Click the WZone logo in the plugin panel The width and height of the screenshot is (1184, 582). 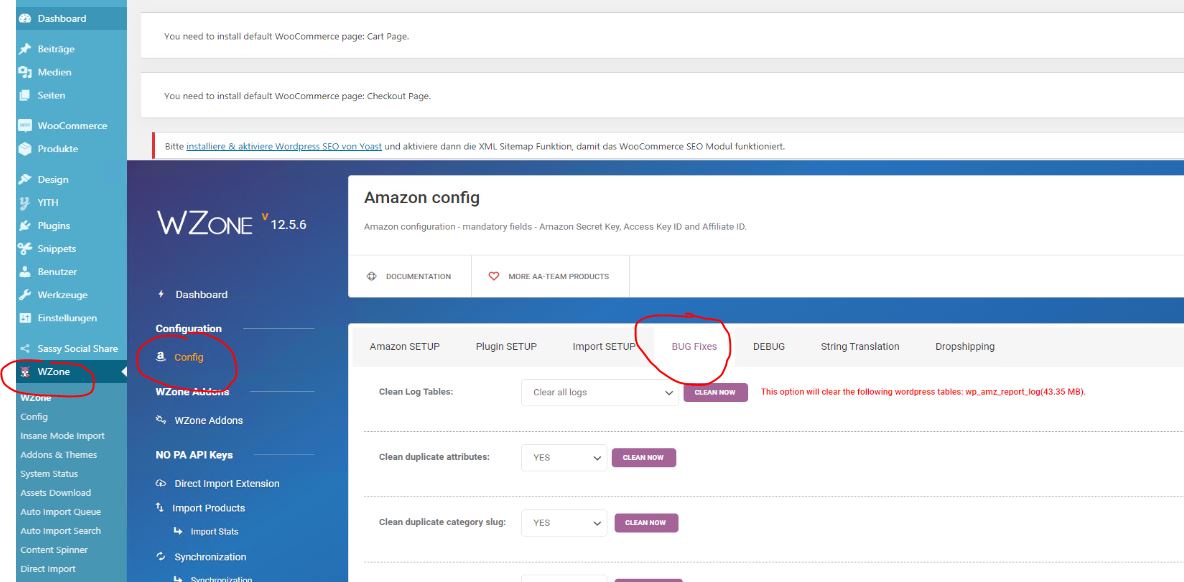click(205, 223)
